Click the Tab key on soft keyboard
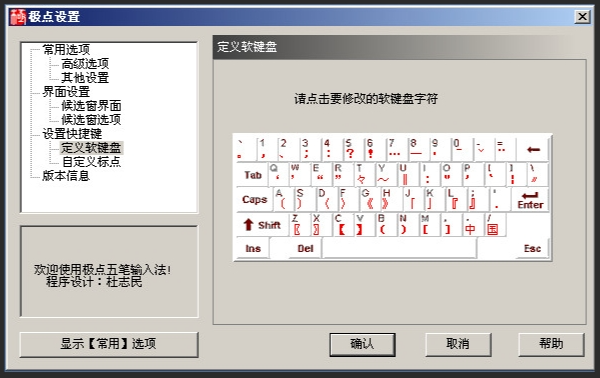The image size is (600, 378). pyautogui.click(x=253, y=175)
